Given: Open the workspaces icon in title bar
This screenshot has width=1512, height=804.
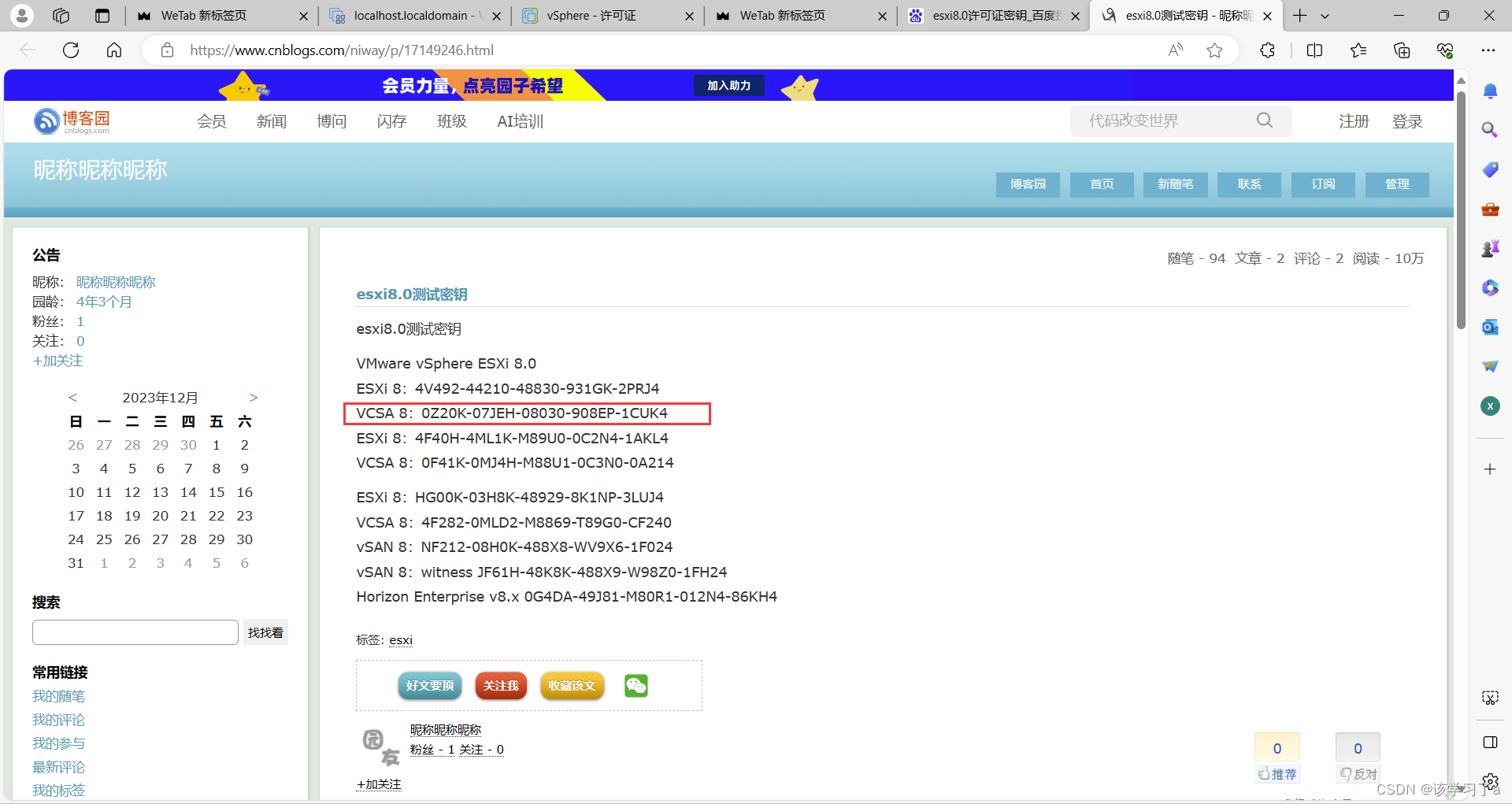Looking at the screenshot, I should (x=61, y=15).
